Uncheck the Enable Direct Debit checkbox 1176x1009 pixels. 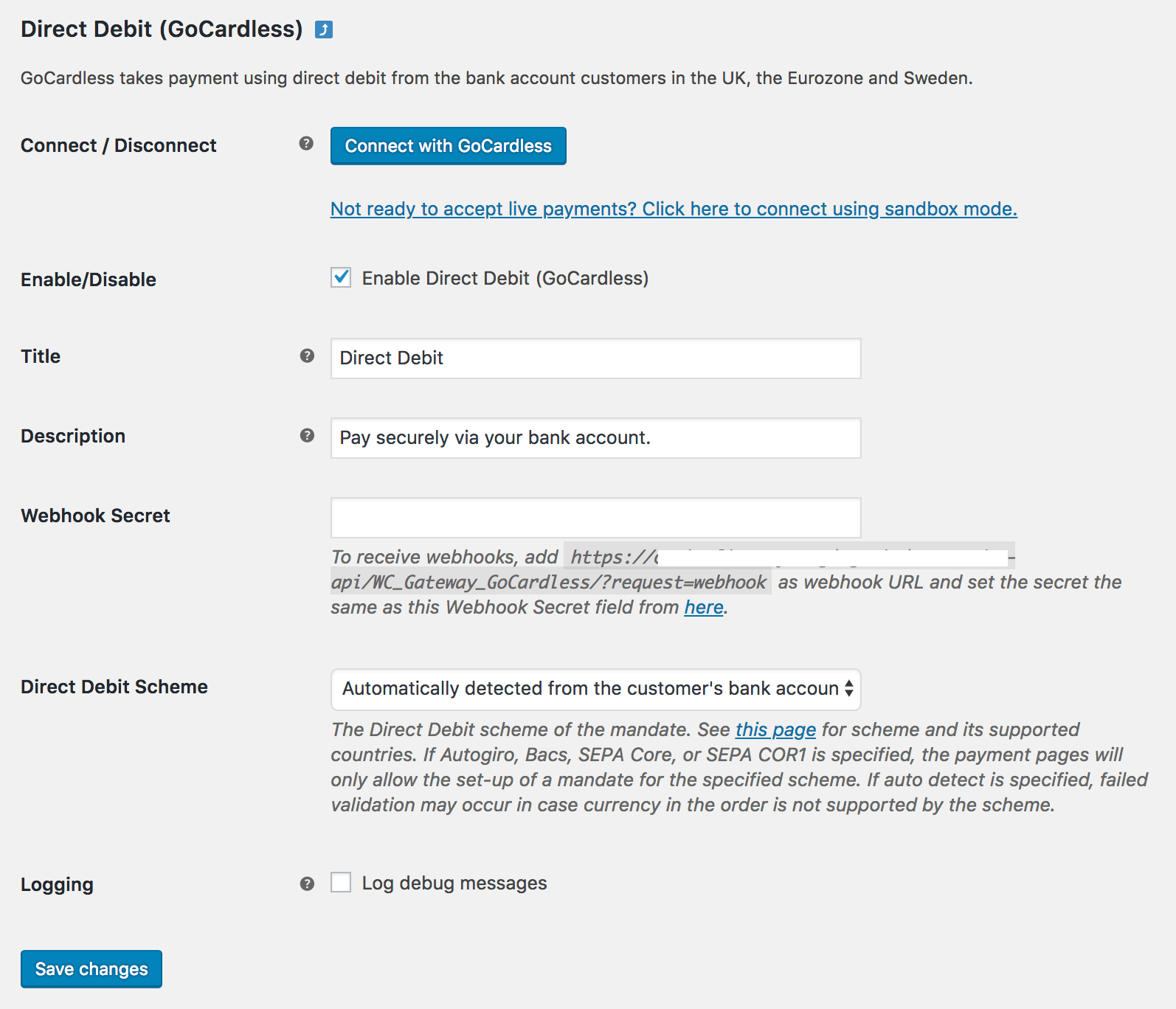(x=341, y=278)
